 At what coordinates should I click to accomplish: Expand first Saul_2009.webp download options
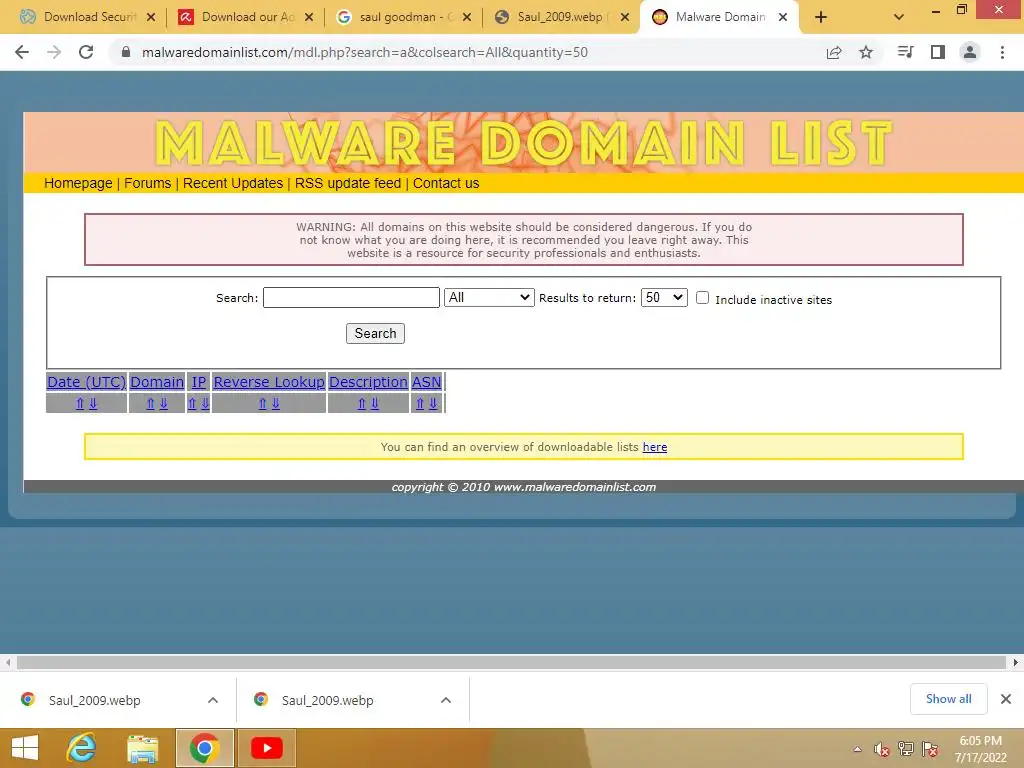click(x=213, y=700)
